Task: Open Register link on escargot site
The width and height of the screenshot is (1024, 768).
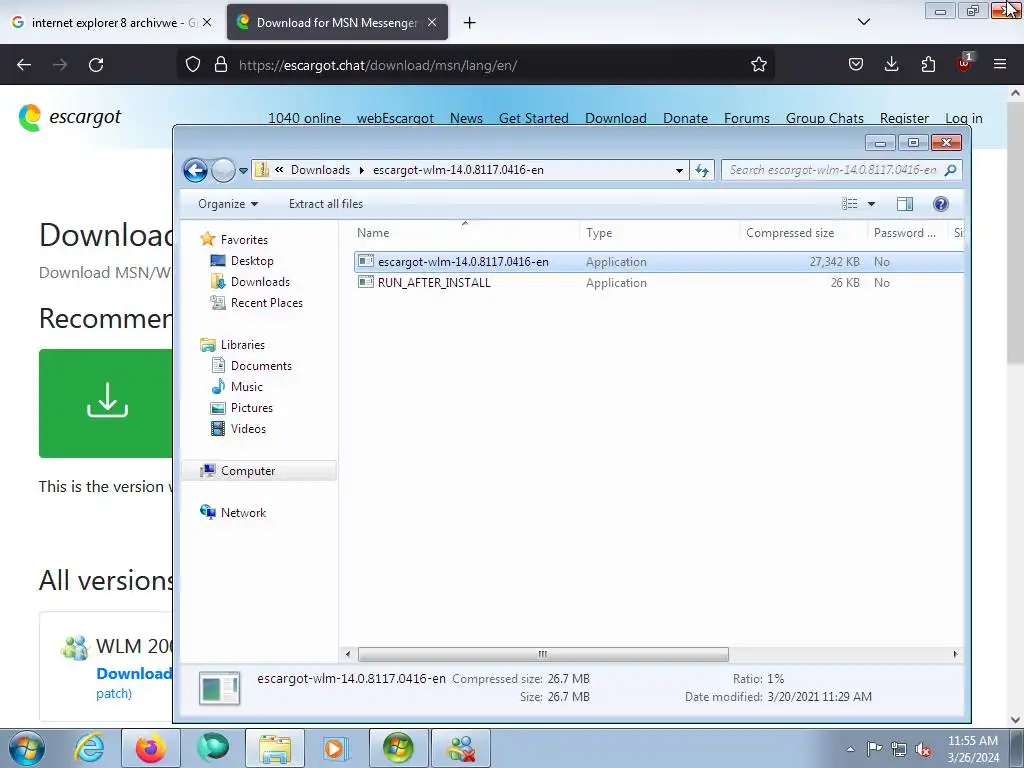Action: tap(904, 118)
